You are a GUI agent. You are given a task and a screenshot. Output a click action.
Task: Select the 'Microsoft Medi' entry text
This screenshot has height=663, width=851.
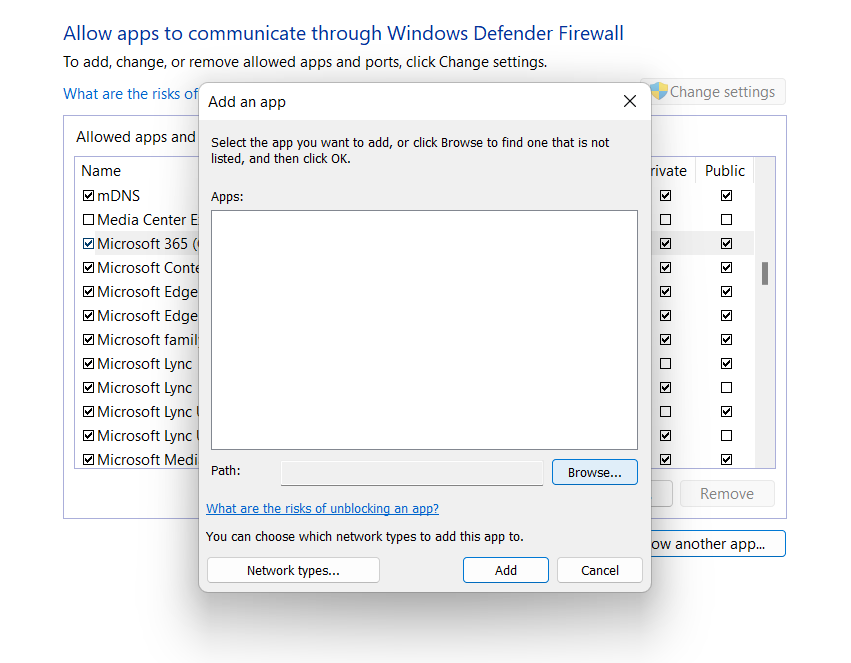coord(148,460)
